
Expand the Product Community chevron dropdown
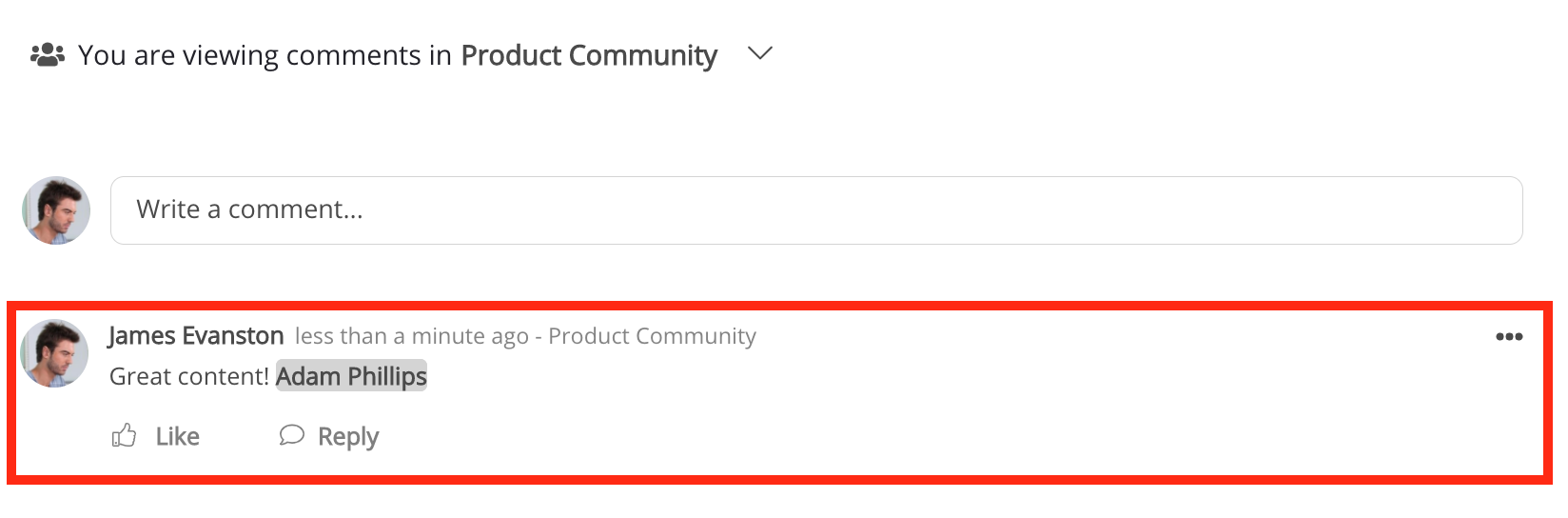click(x=760, y=54)
